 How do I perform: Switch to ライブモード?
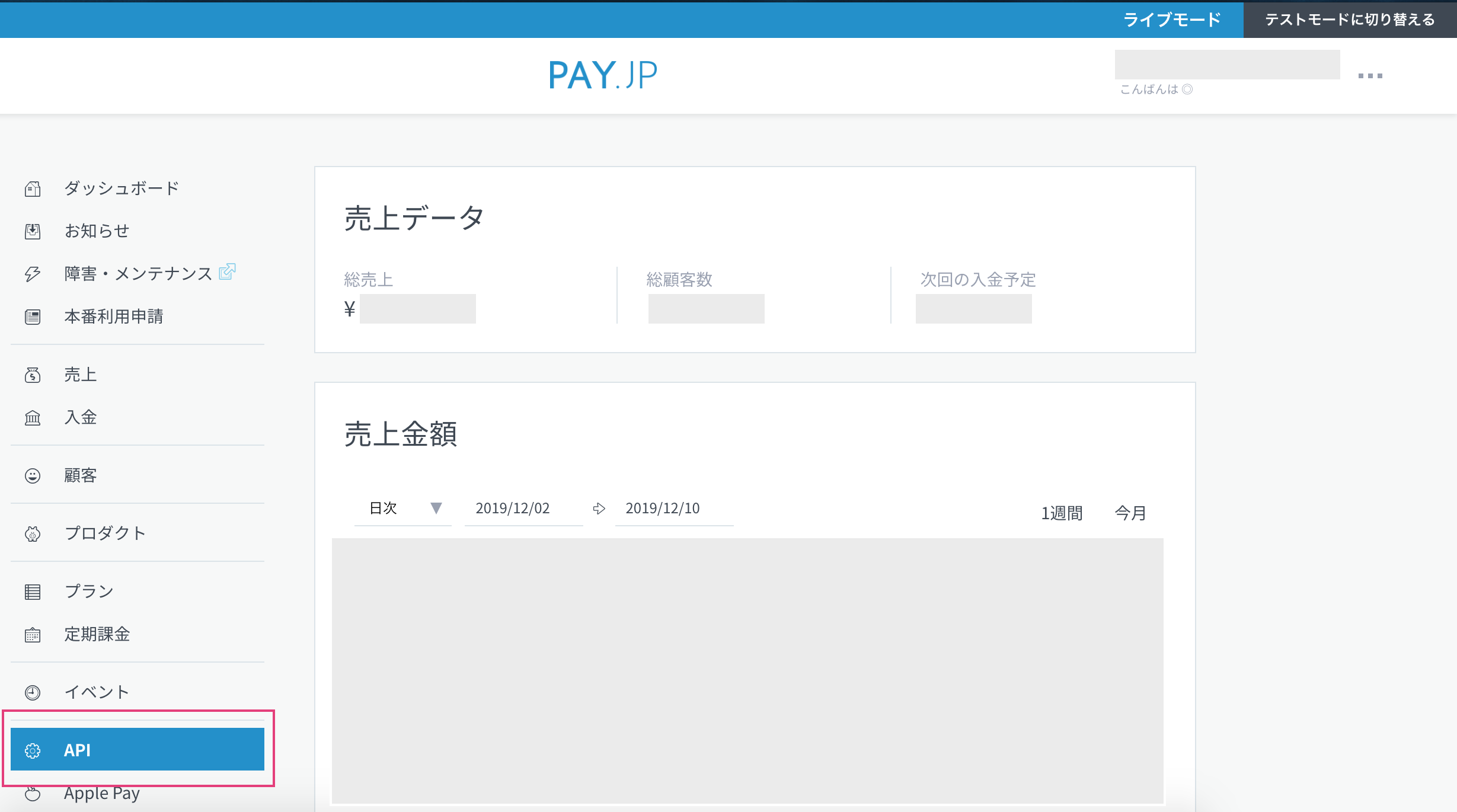pos(1172,20)
